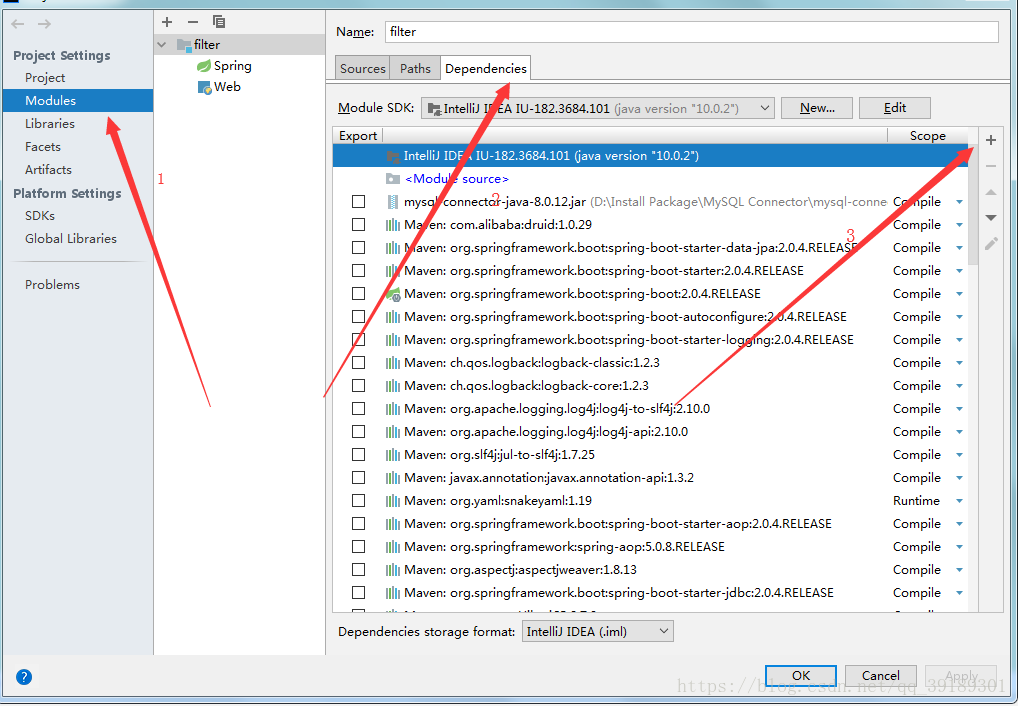The height and width of the screenshot is (706, 1018).
Task: Open the Artifacts settings item
Action: 48,170
